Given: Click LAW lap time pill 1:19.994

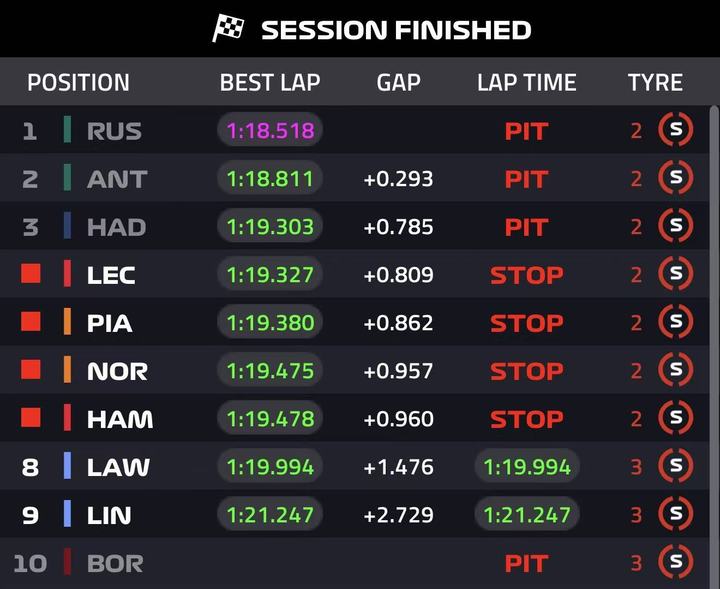Looking at the screenshot, I should 527,467.
